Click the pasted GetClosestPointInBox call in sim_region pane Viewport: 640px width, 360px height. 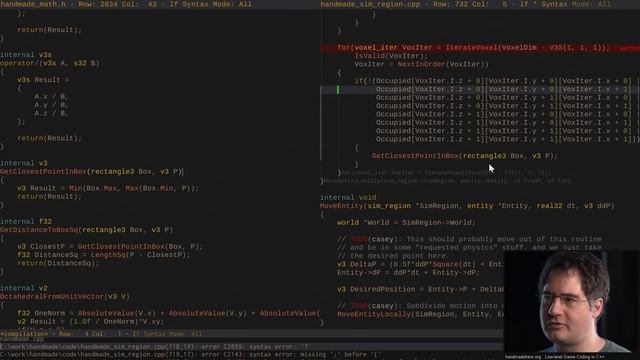pyautogui.click(x=464, y=156)
